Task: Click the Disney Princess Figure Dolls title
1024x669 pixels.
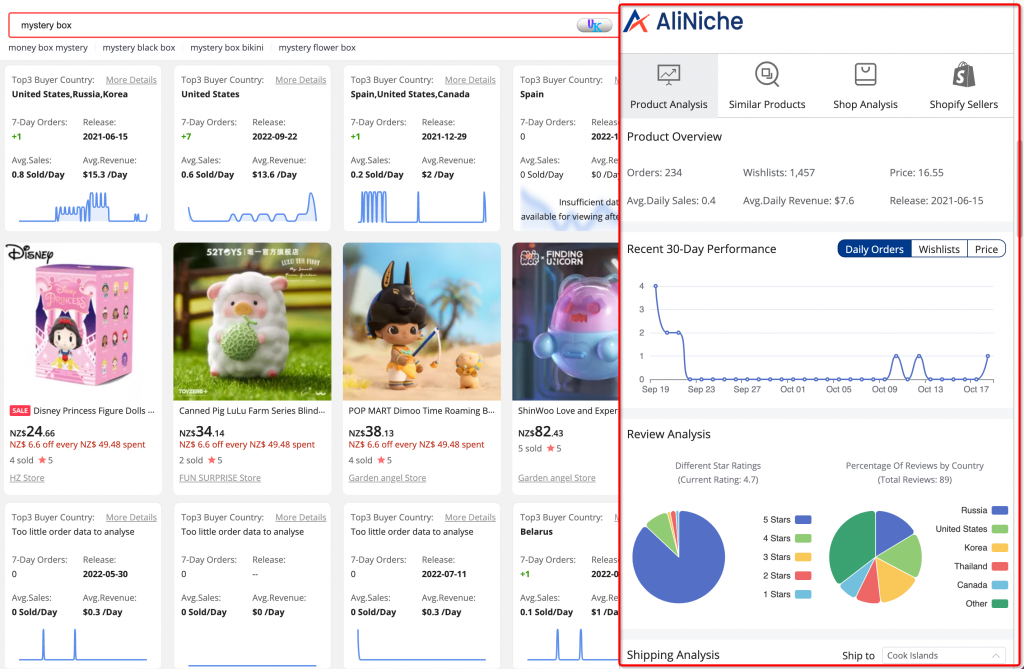Action: 94,411
